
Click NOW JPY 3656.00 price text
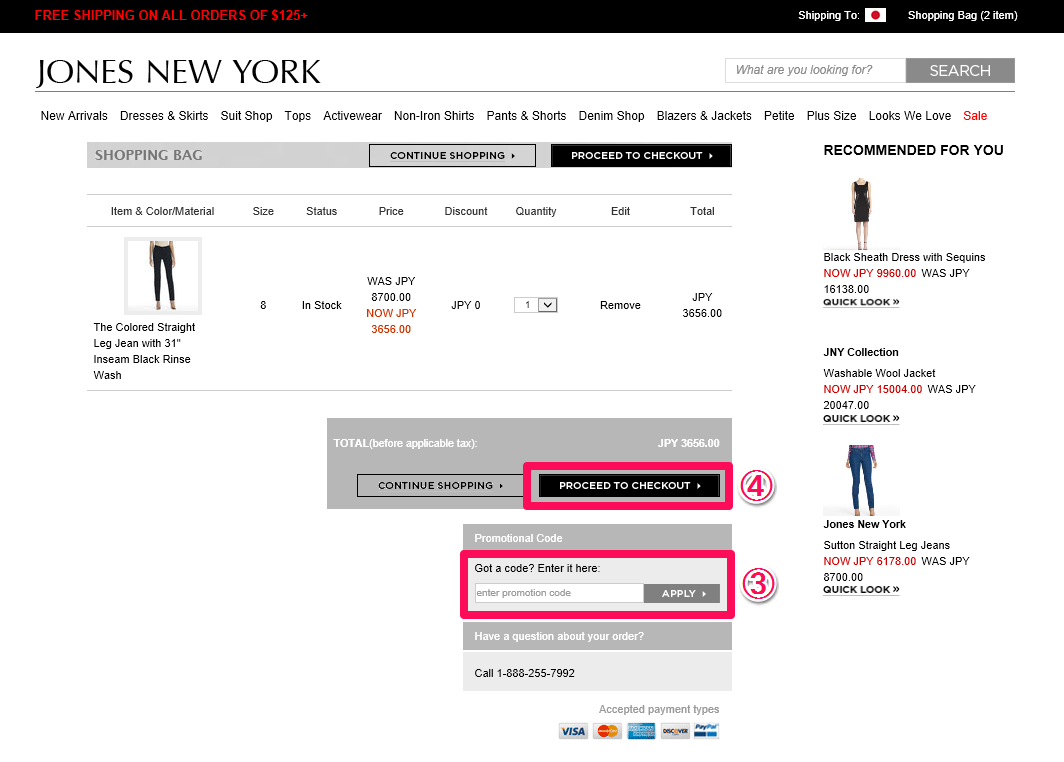[391, 321]
